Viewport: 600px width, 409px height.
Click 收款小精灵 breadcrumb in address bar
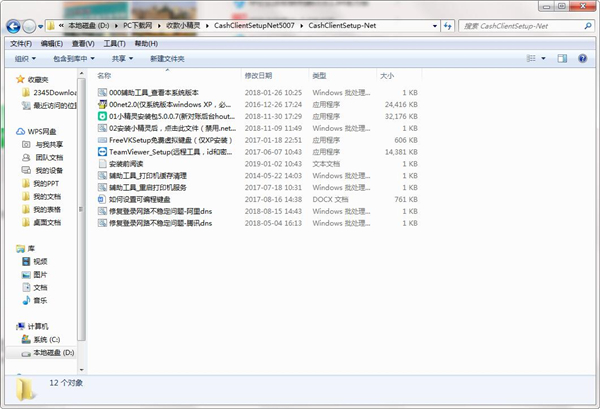(x=183, y=26)
